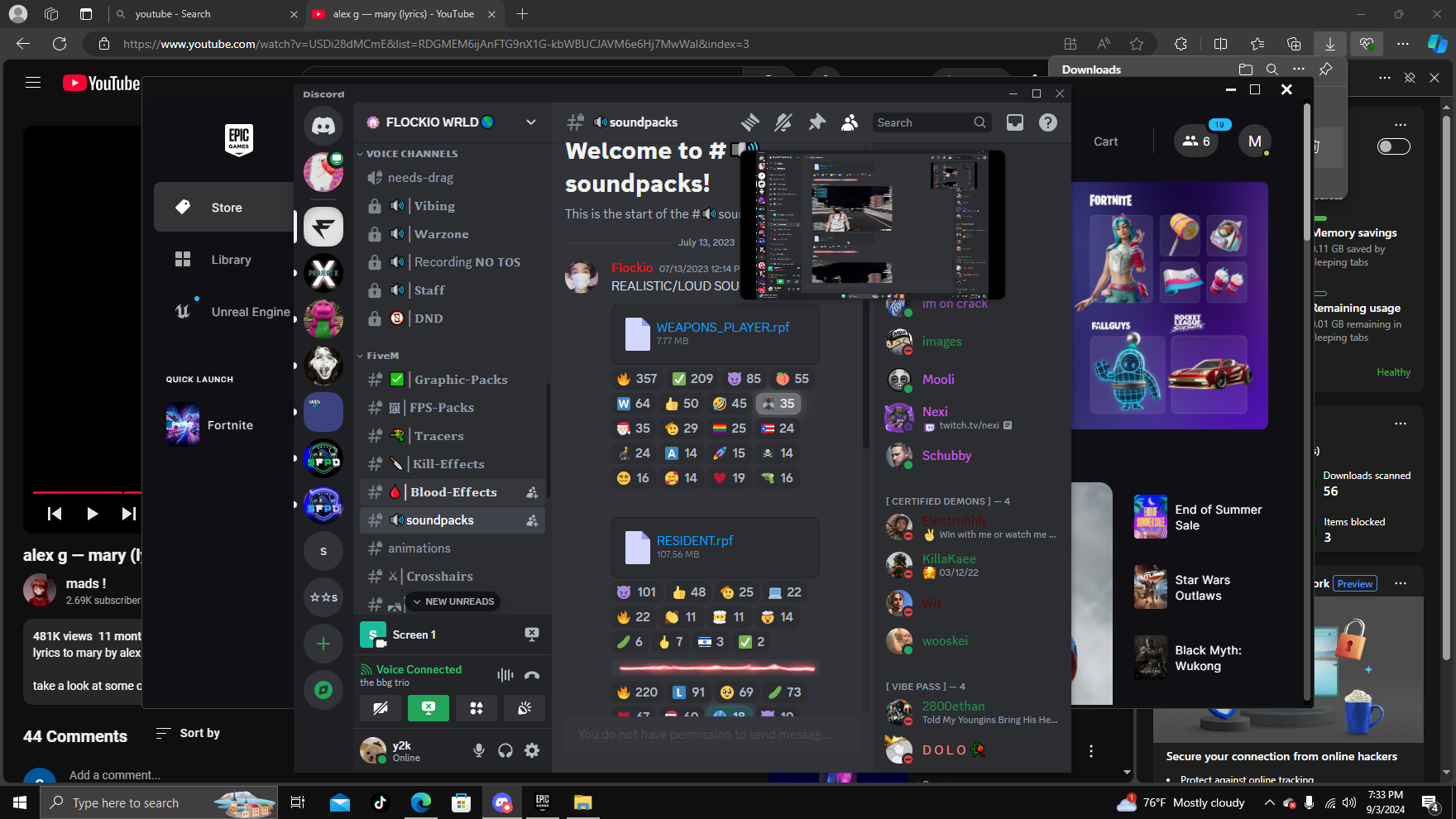Viewport: 1456px width, 819px height.
Task: Toggle heart reaction with count 19
Action: click(730, 478)
